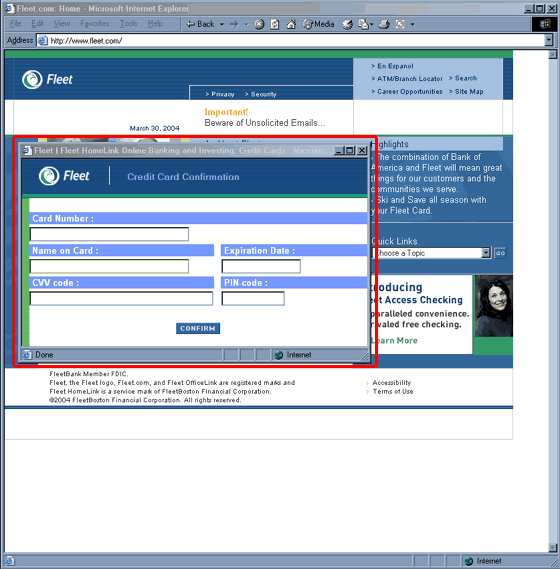Click the globe Internet zone icon in popup status bar
Screen dimensions: 560x569
[x=279, y=355]
